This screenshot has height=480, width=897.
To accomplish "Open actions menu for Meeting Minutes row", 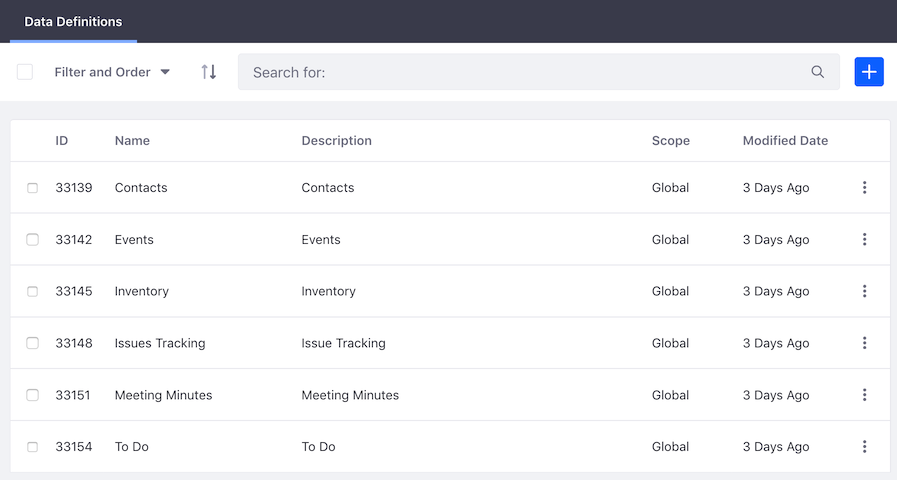I will 864,395.
